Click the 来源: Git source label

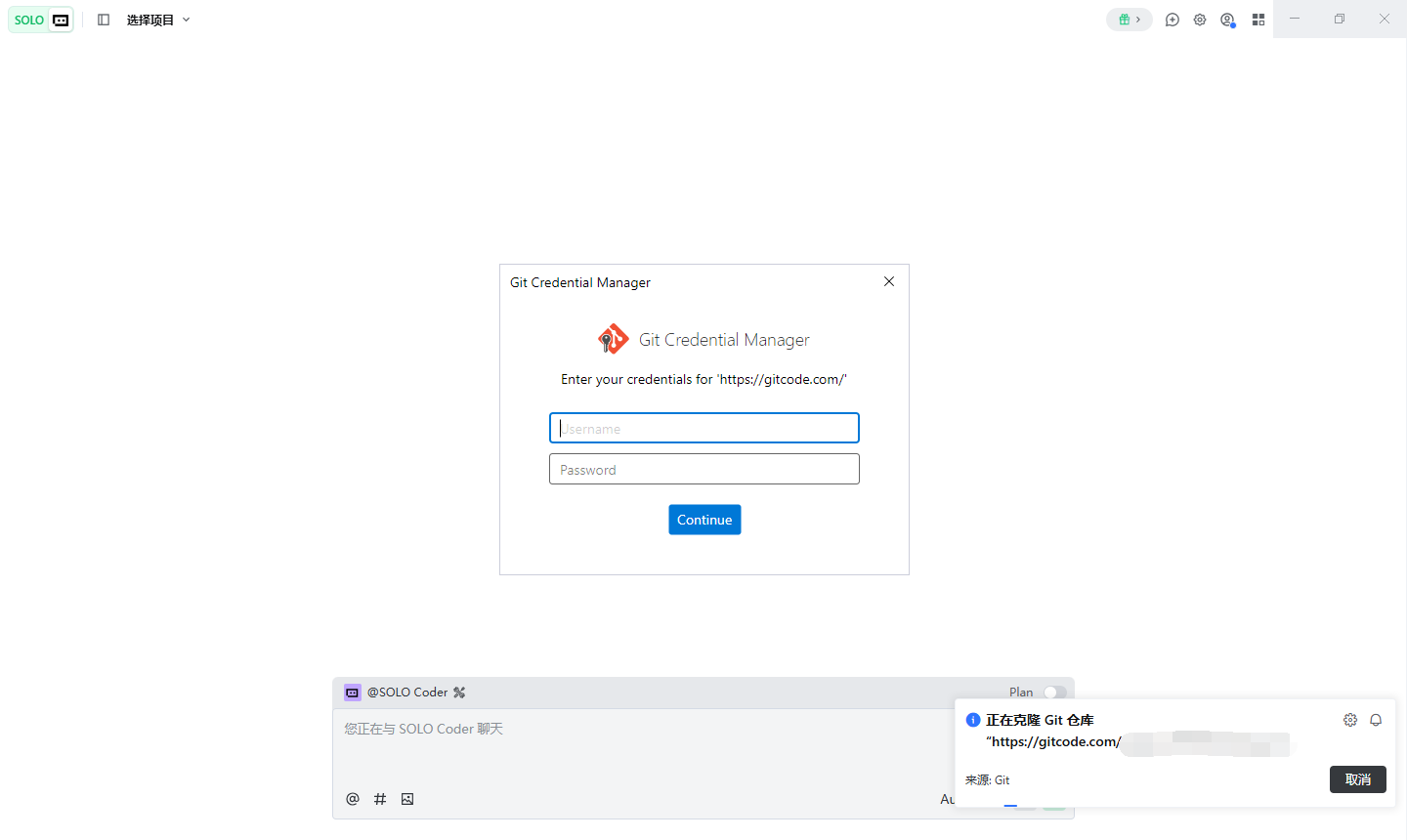tap(988, 780)
